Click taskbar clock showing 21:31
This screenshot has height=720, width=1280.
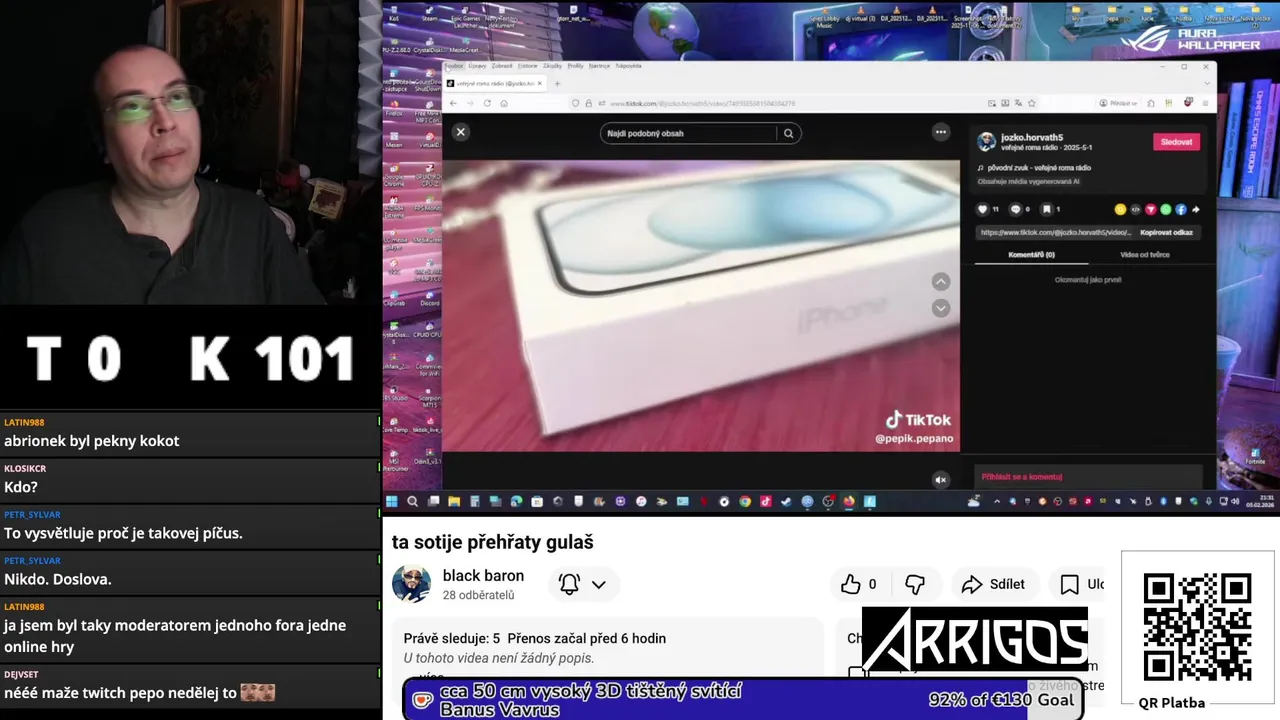pyautogui.click(x=1260, y=501)
